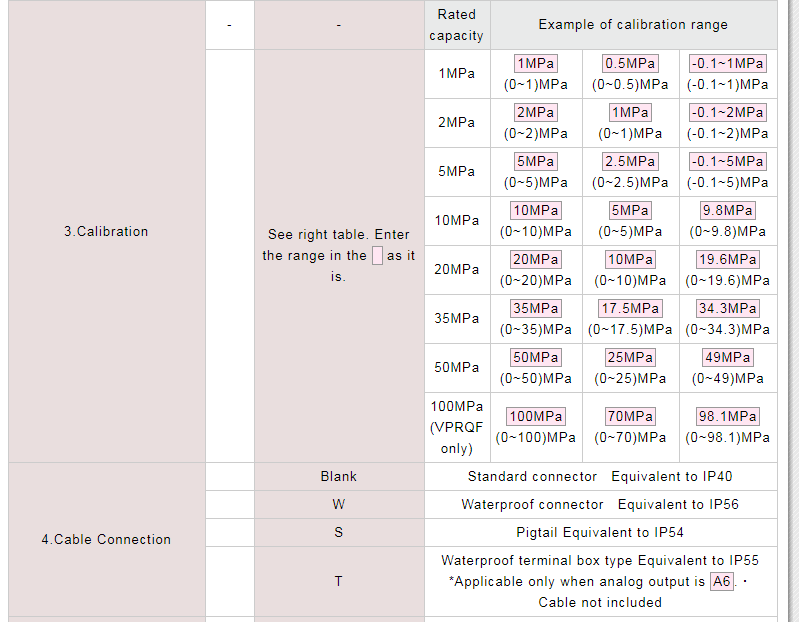Select the 3.Calibration row header
This screenshot has width=799, height=622.
(x=106, y=231)
